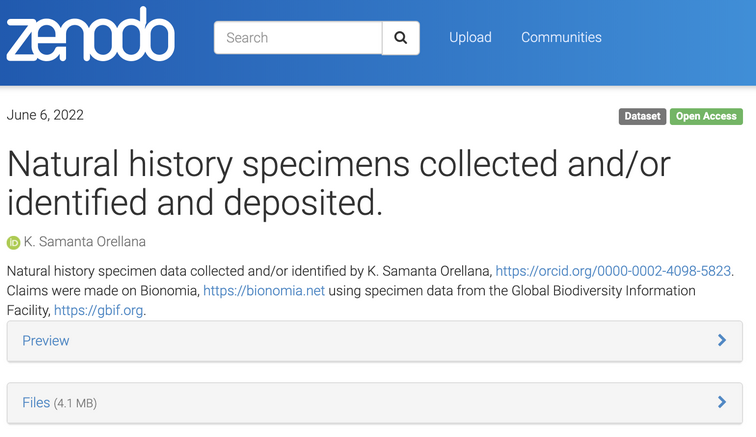
Task: Expand Files panel using its chevron
Action: pos(722,403)
